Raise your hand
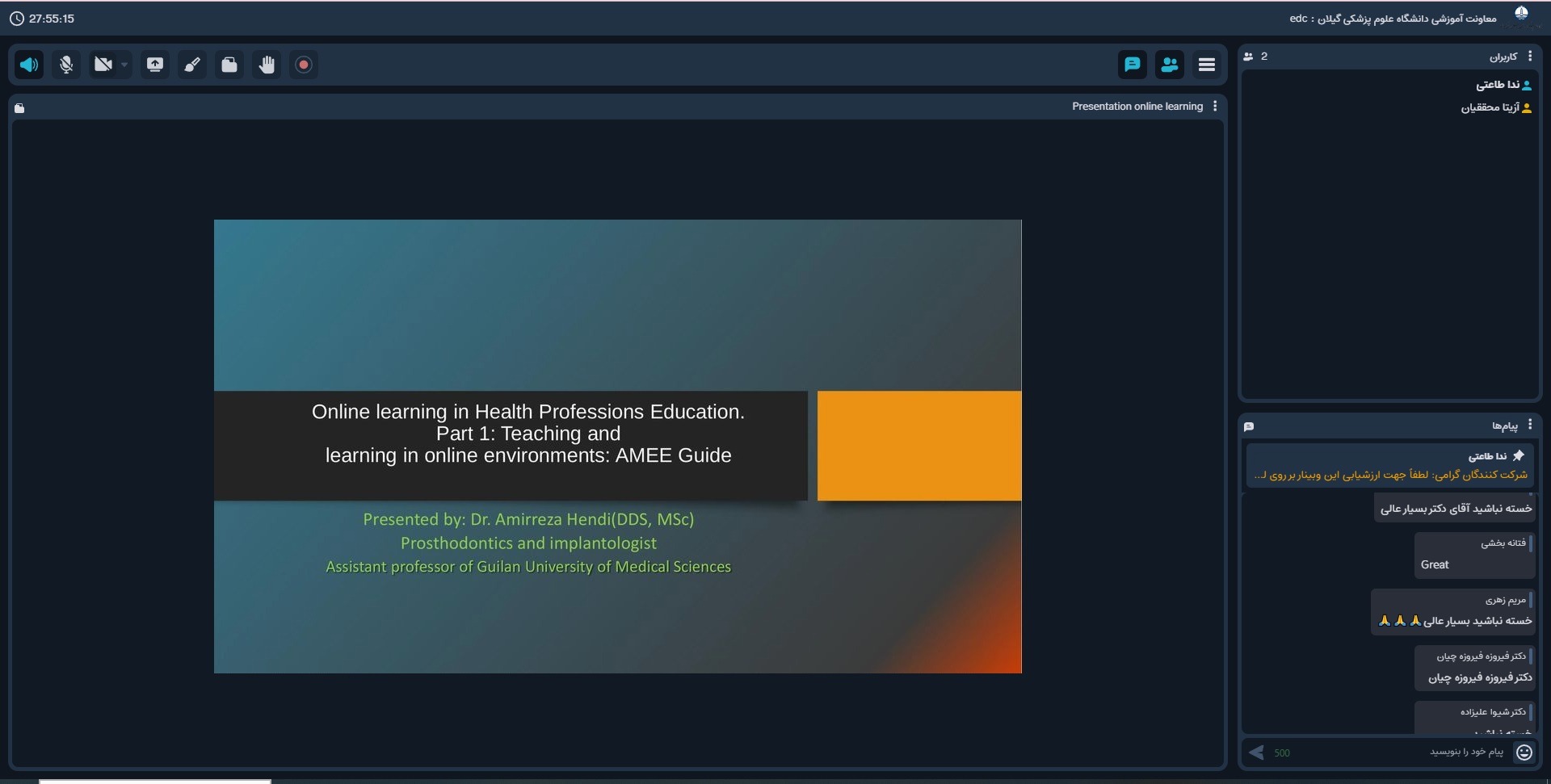1551x784 pixels. tap(267, 65)
